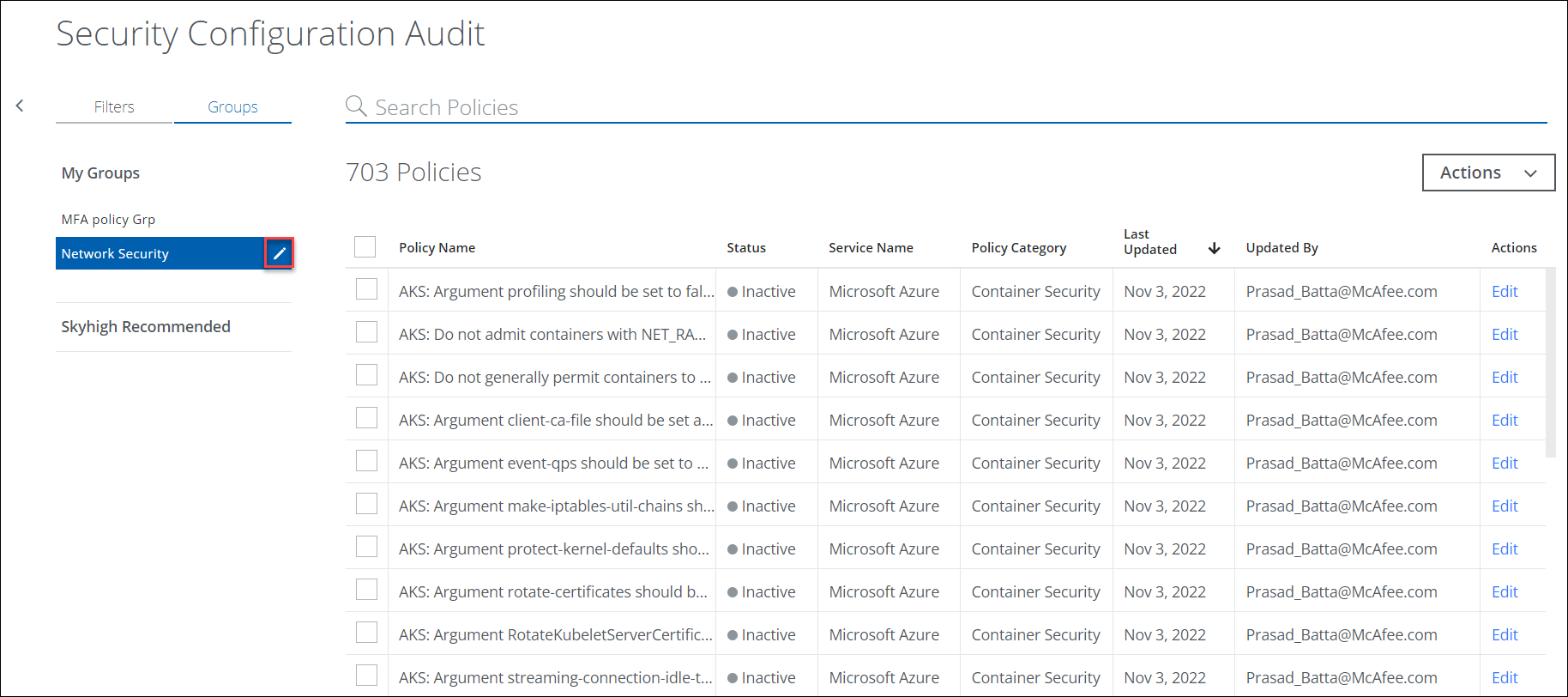
Task: Click the Search Policies input field
Action: pos(944,107)
